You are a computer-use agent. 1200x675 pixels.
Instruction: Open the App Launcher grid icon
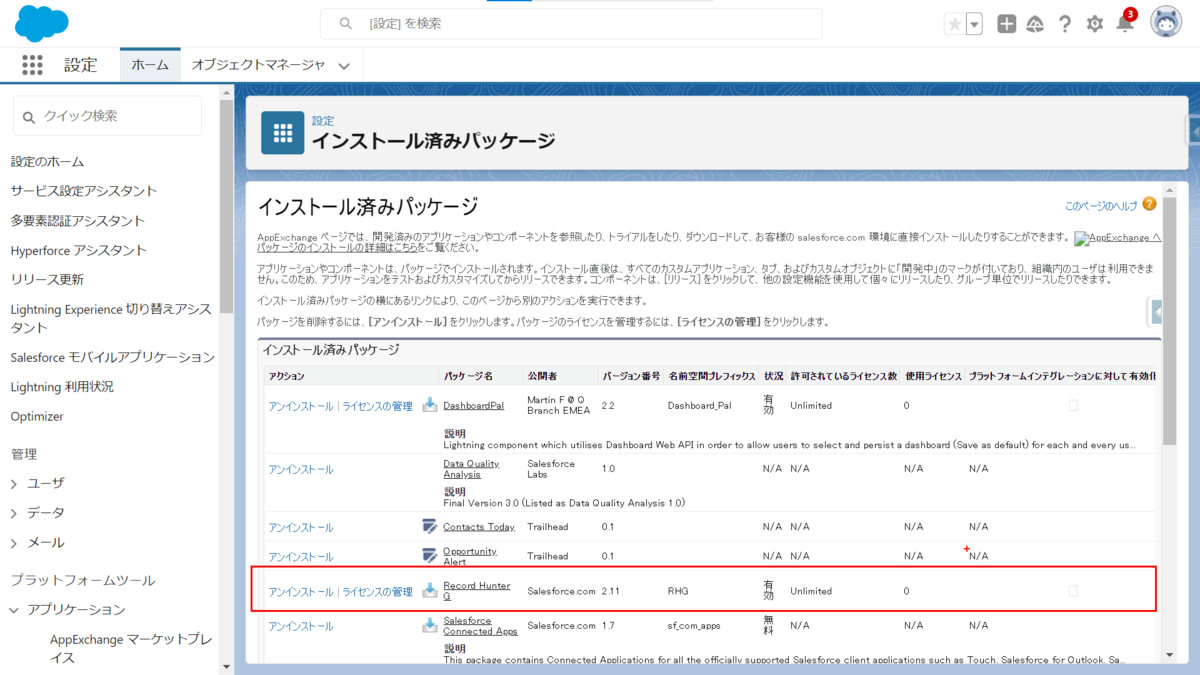pos(32,65)
